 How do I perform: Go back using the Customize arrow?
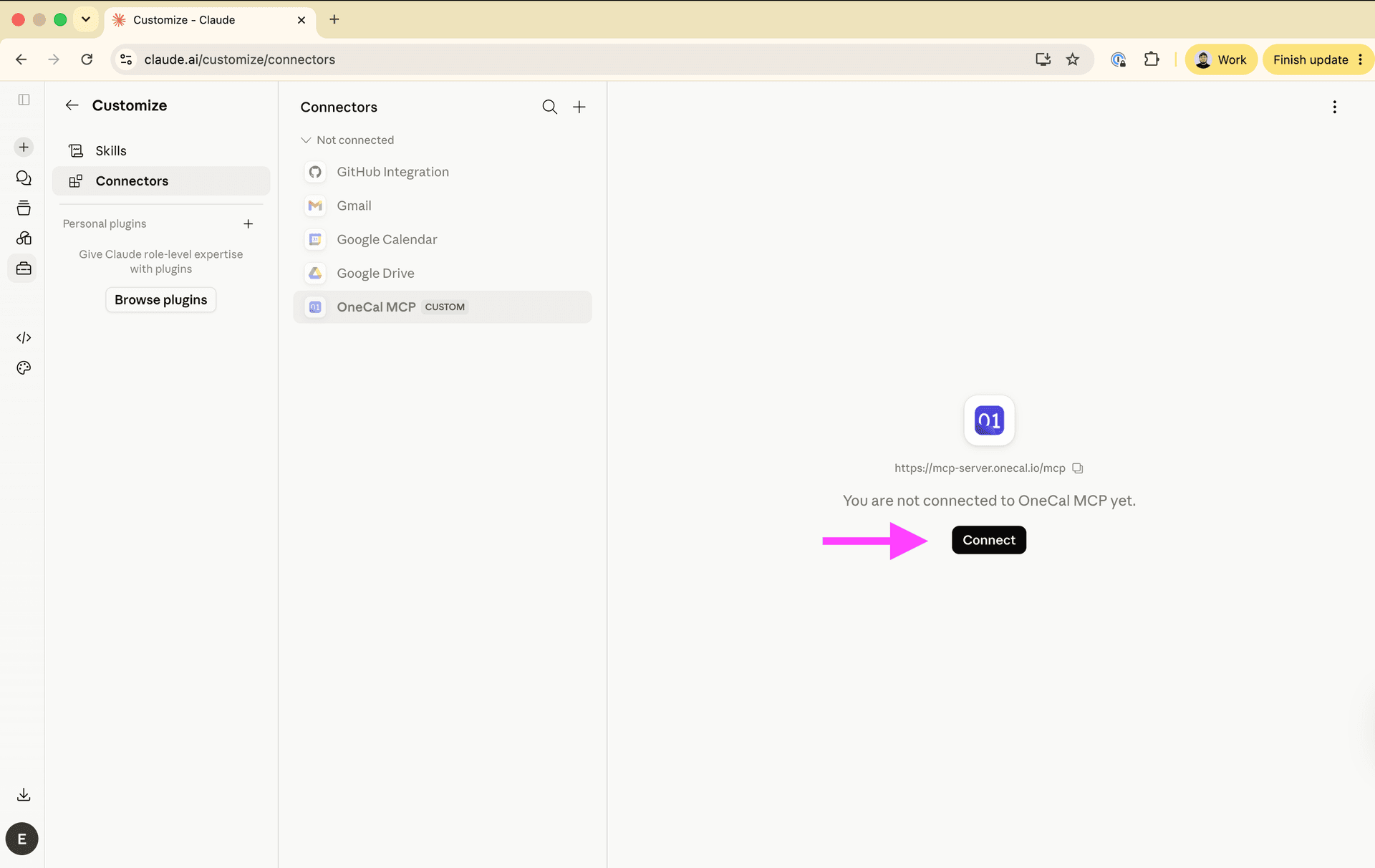tap(72, 105)
